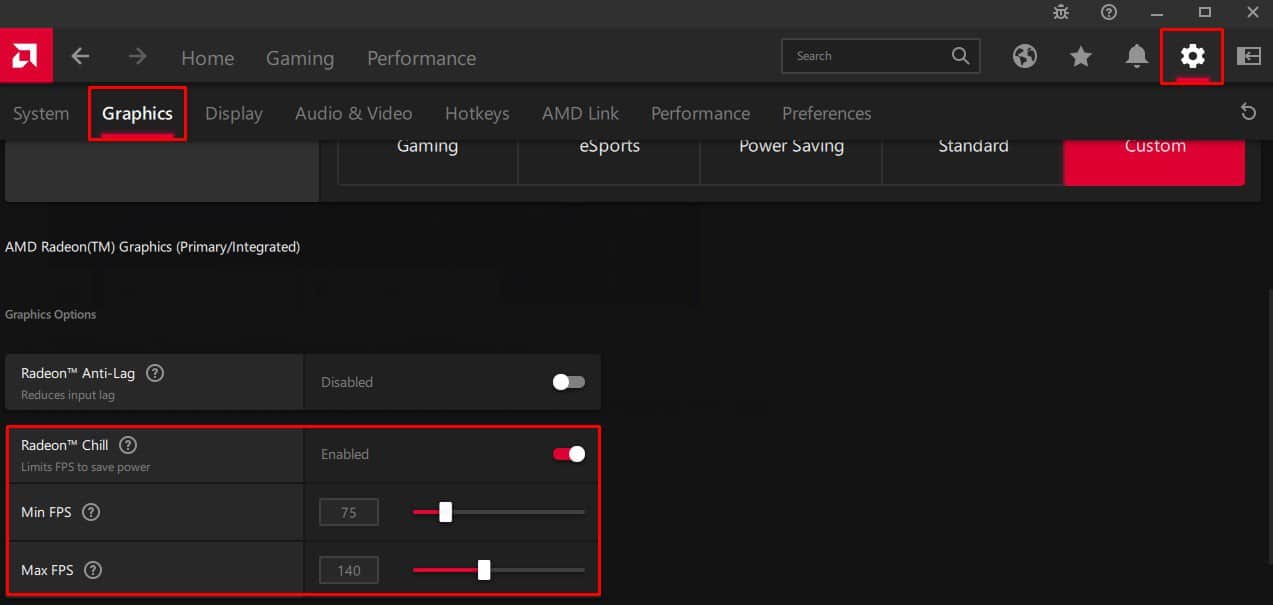Switch to the Graphics tab
Image resolution: width=1273 pixels, height=605 pixels.
coord(137,114)
